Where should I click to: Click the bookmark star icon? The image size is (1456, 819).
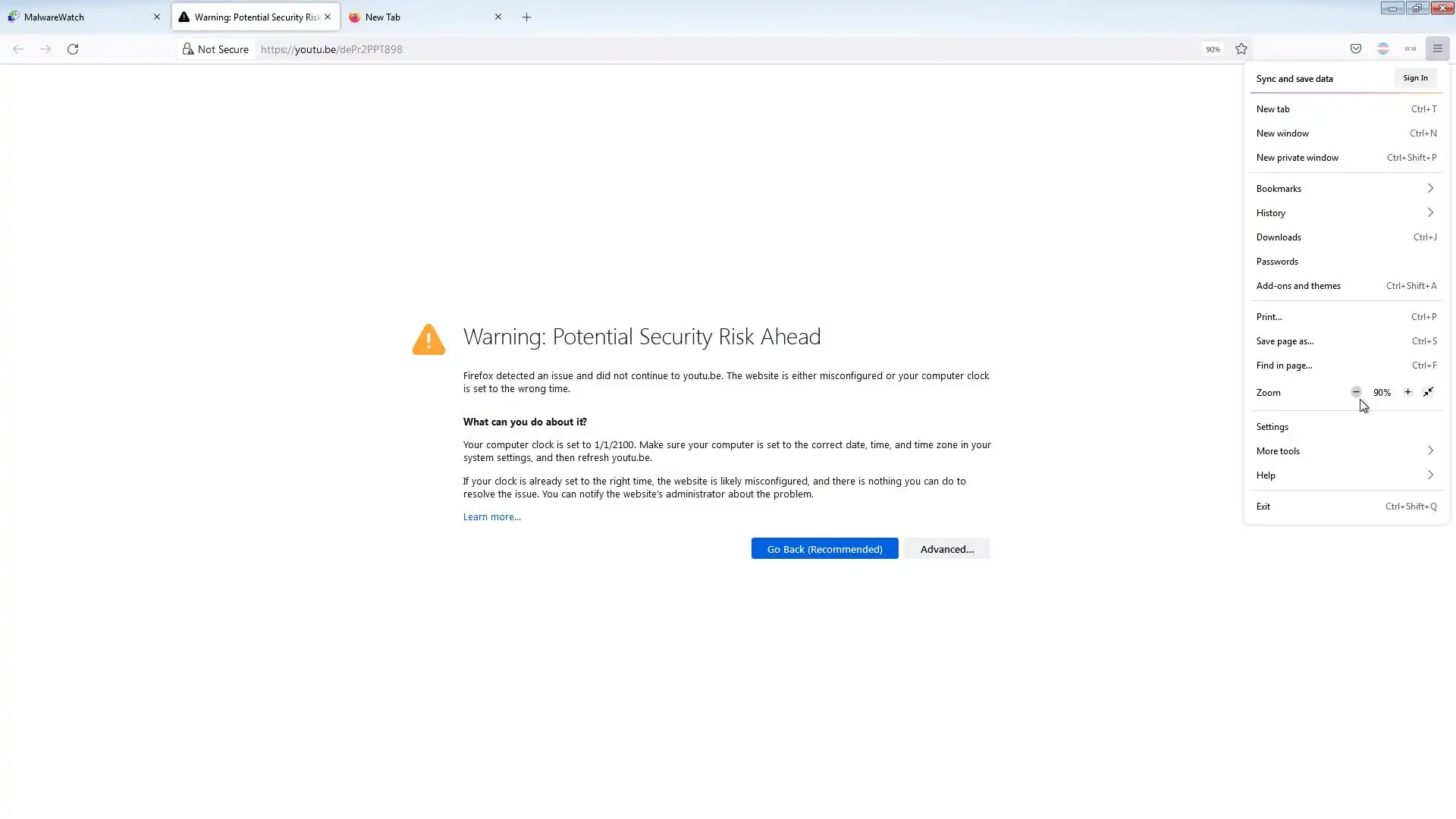tap(1241, 49)
